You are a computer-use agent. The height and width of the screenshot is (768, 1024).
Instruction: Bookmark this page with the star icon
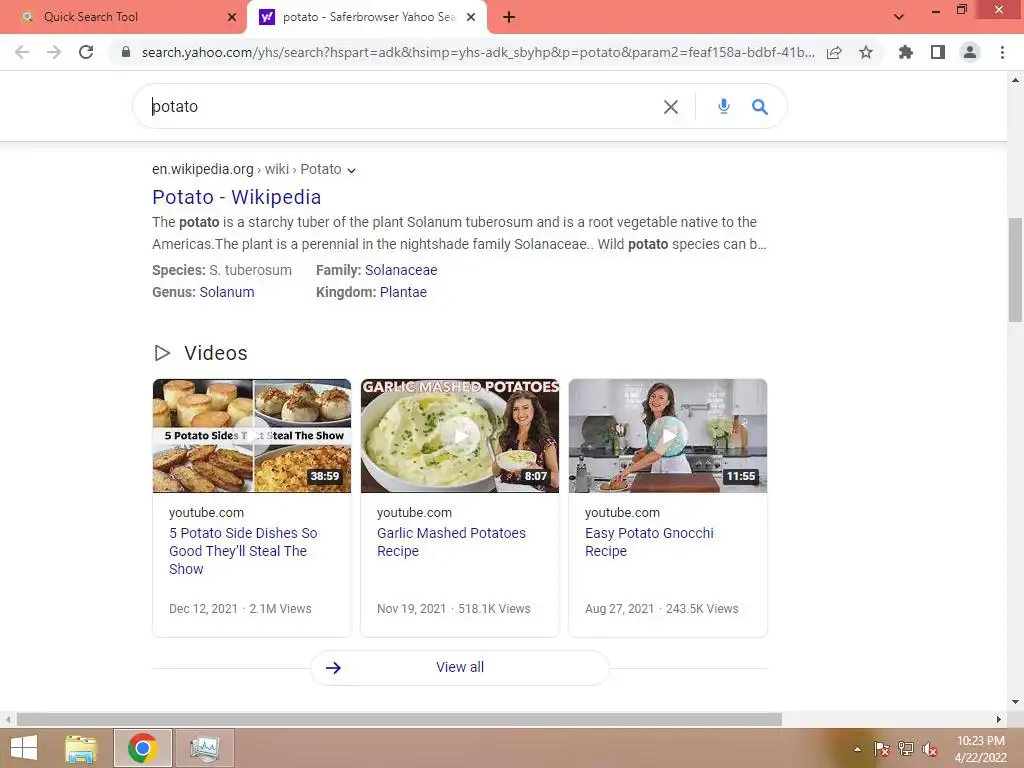[x=866, y=52]
